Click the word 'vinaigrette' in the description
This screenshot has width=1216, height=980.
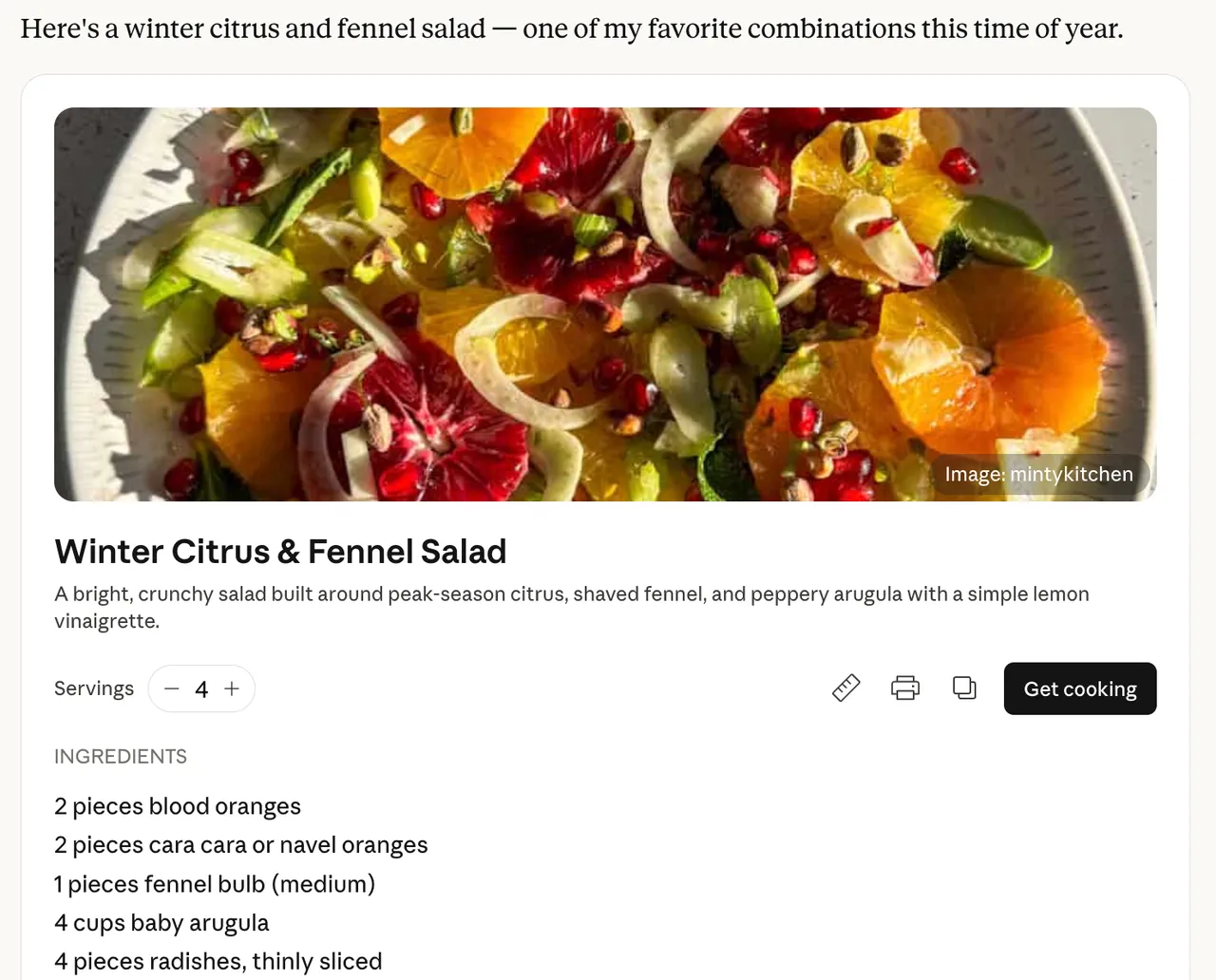click(x=106, y=621)
